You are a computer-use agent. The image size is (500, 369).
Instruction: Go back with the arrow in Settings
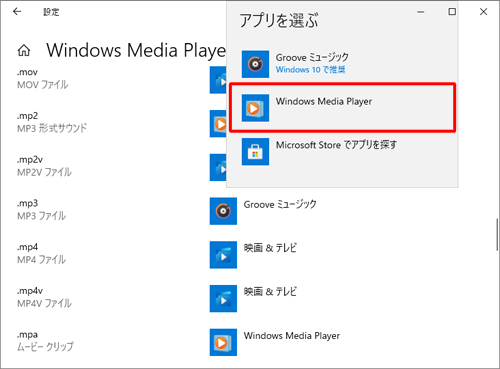tap(17, 12)
